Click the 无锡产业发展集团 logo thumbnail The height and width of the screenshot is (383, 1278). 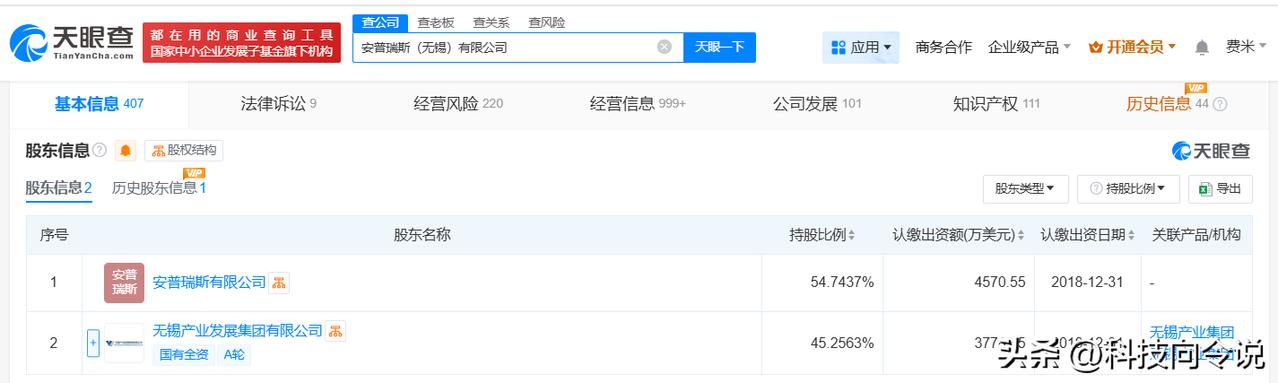pyautogui.click(x=124, y=343)
